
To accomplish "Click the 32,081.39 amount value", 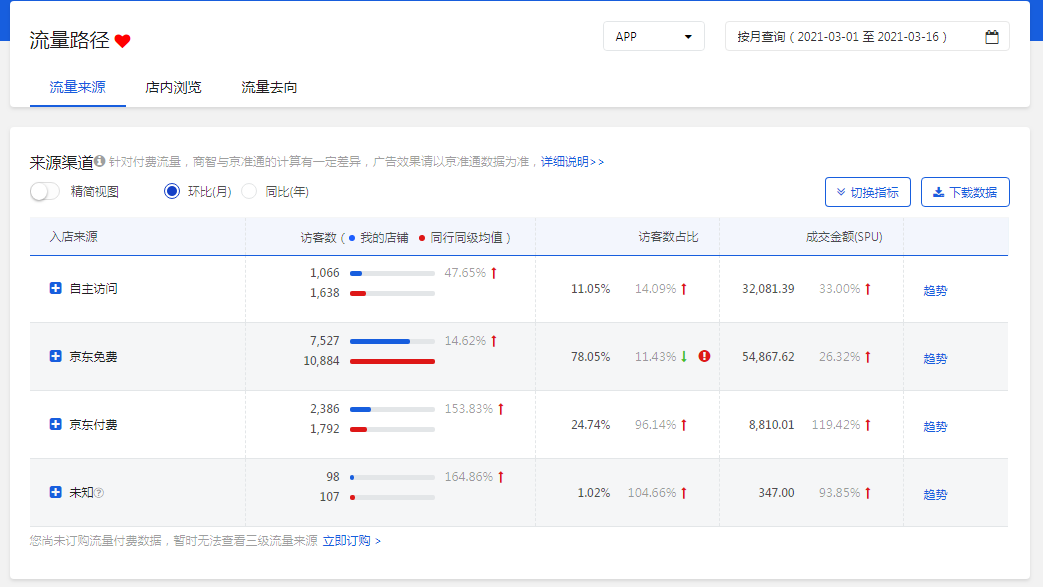I will click(768, 289).
